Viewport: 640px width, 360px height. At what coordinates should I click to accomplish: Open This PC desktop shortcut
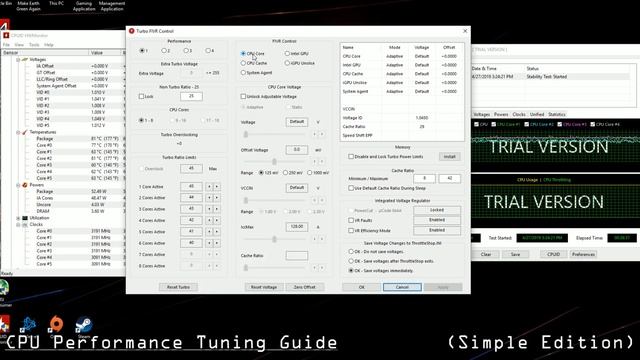tap(56, 3)
